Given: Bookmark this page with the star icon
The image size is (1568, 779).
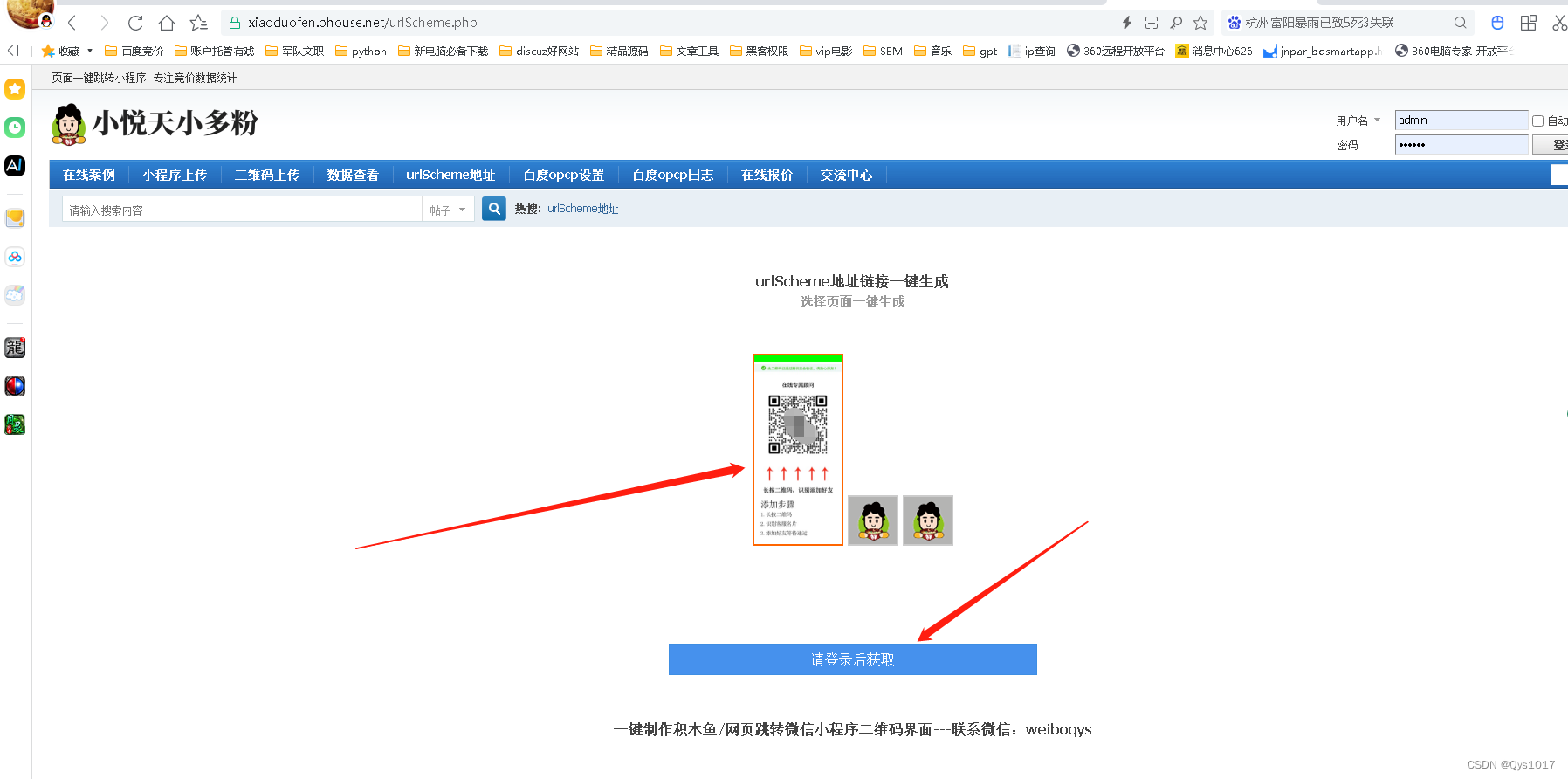Looking at the screenshot, I should (x=1200, y=23).
